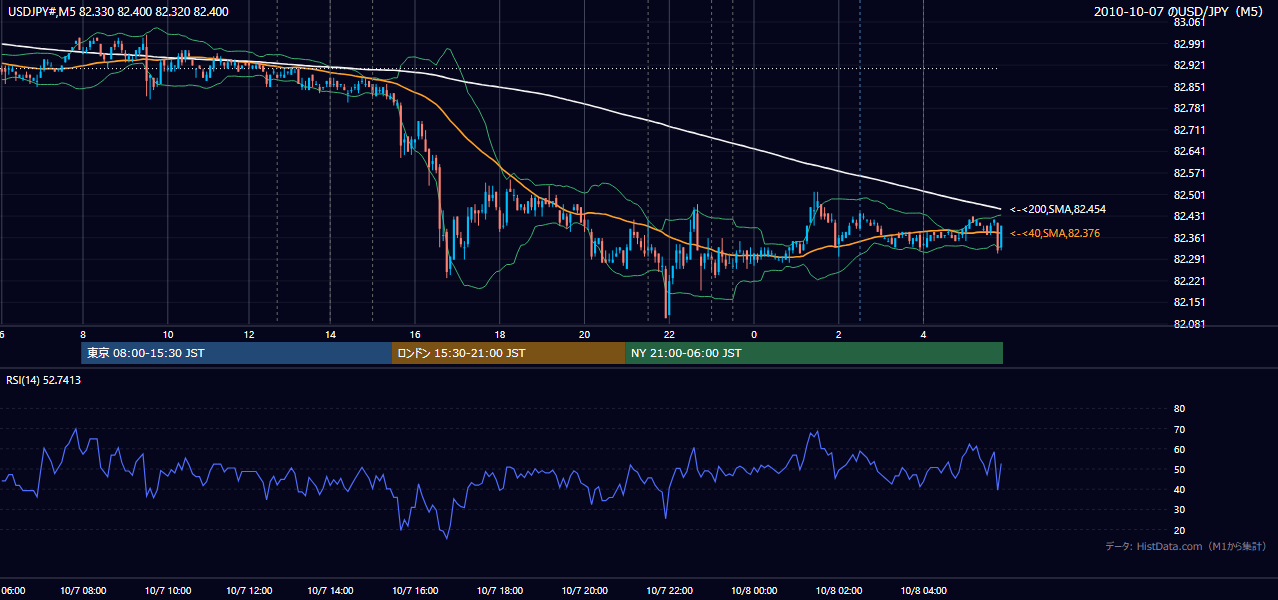Click the date label 10/8 00:00
This screenshot has width=1278, height=600.
click(754, 591)
